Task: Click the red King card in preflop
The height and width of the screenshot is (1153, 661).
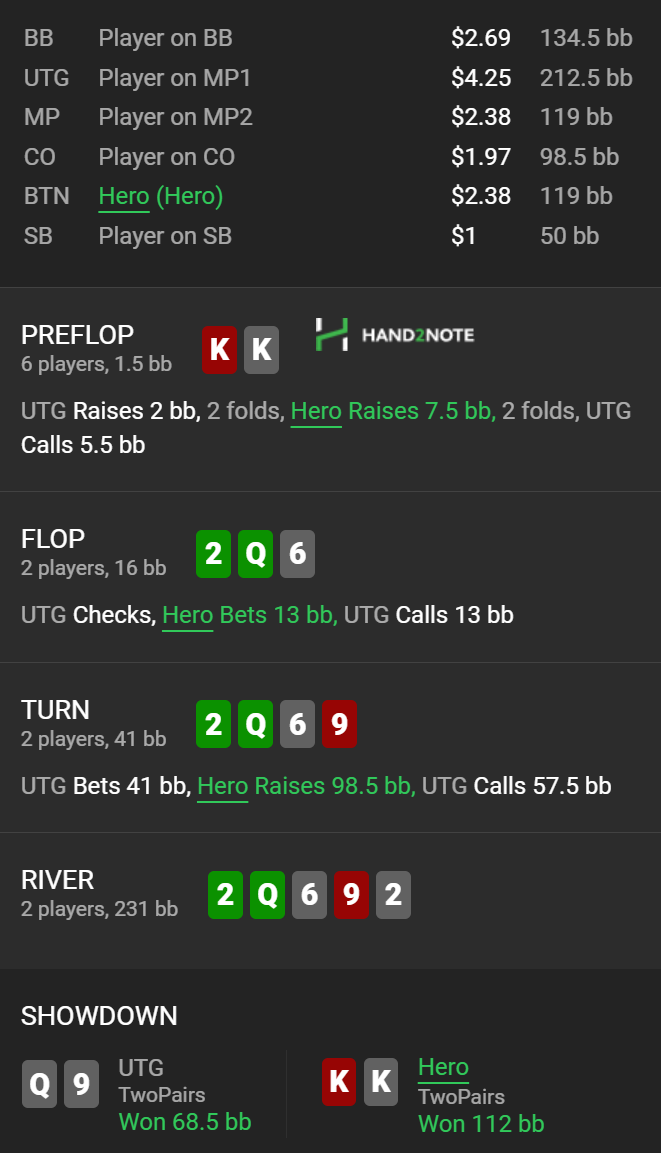Action: 220,350
